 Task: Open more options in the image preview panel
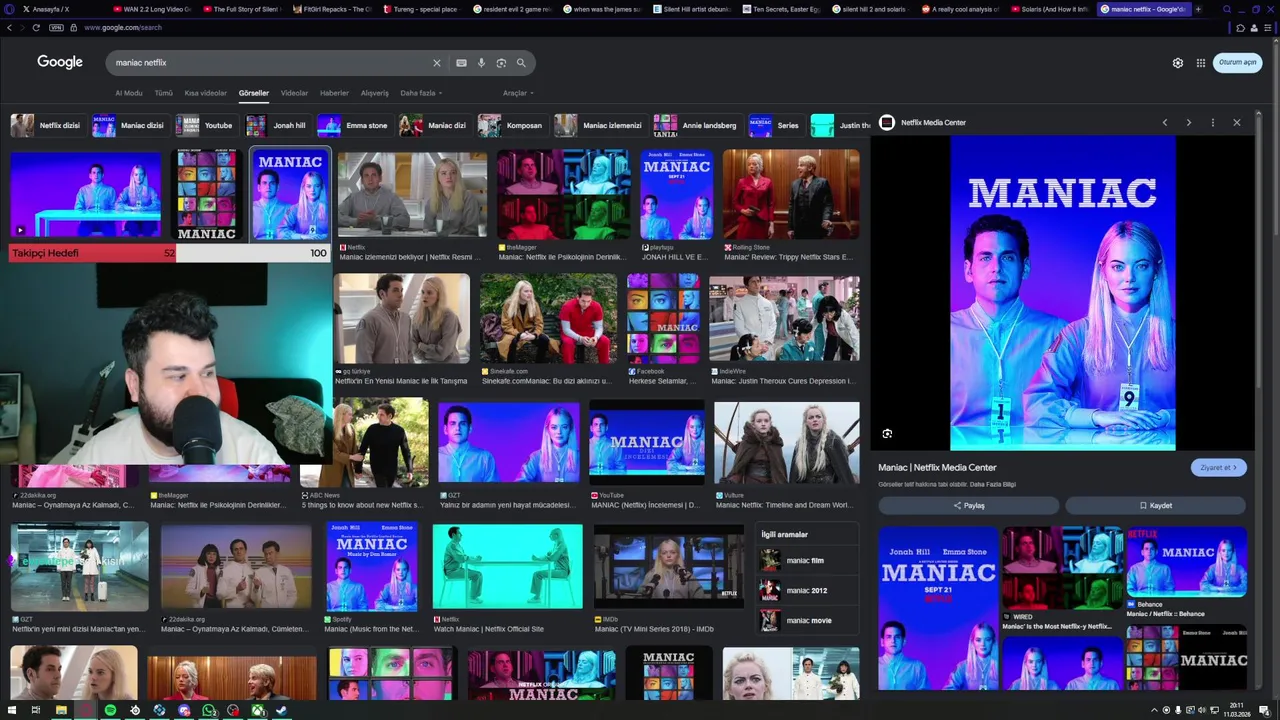coord(1213,122)
